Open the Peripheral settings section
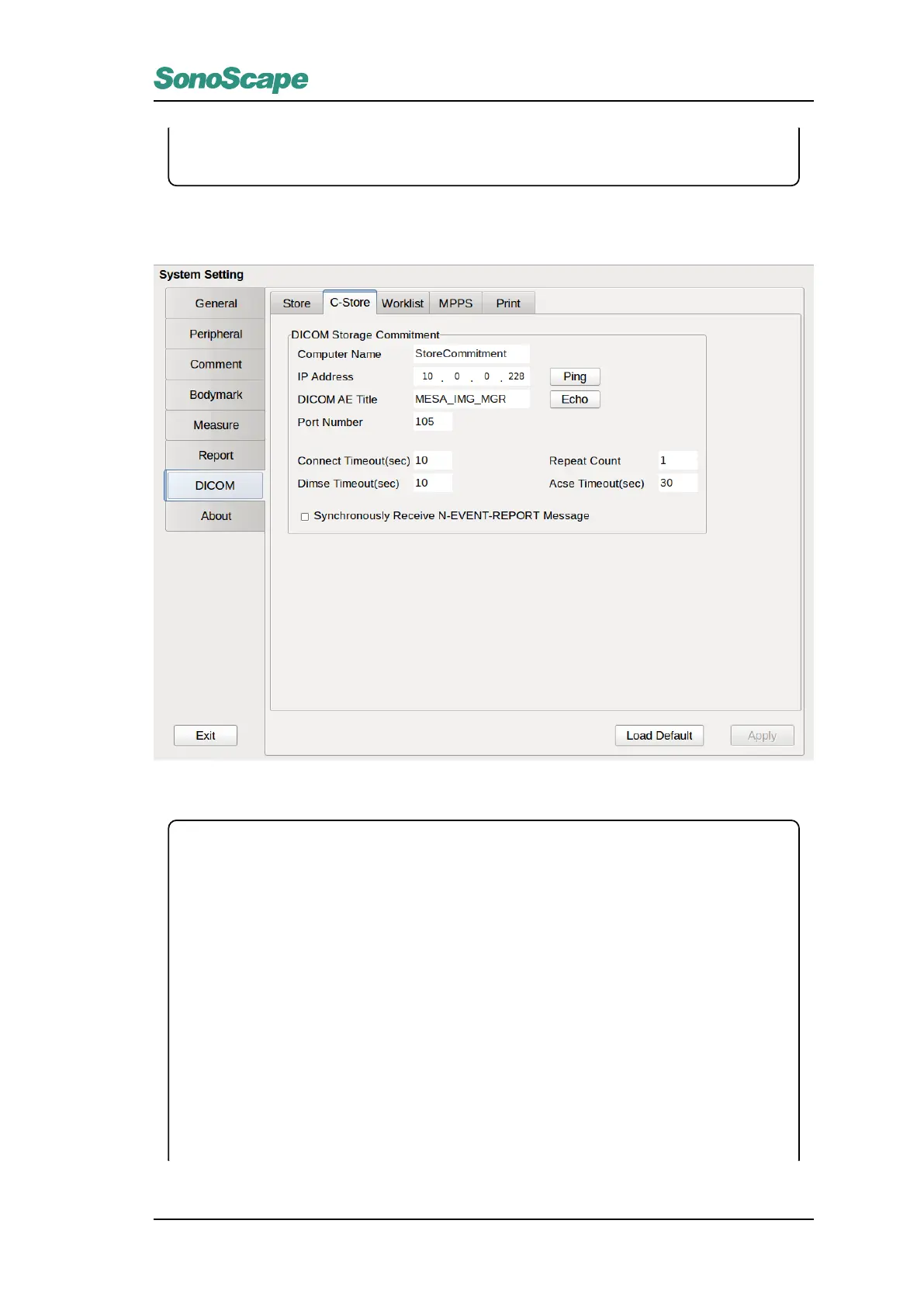This screenshot has height=1307, width=924. (x=216, y=334)
